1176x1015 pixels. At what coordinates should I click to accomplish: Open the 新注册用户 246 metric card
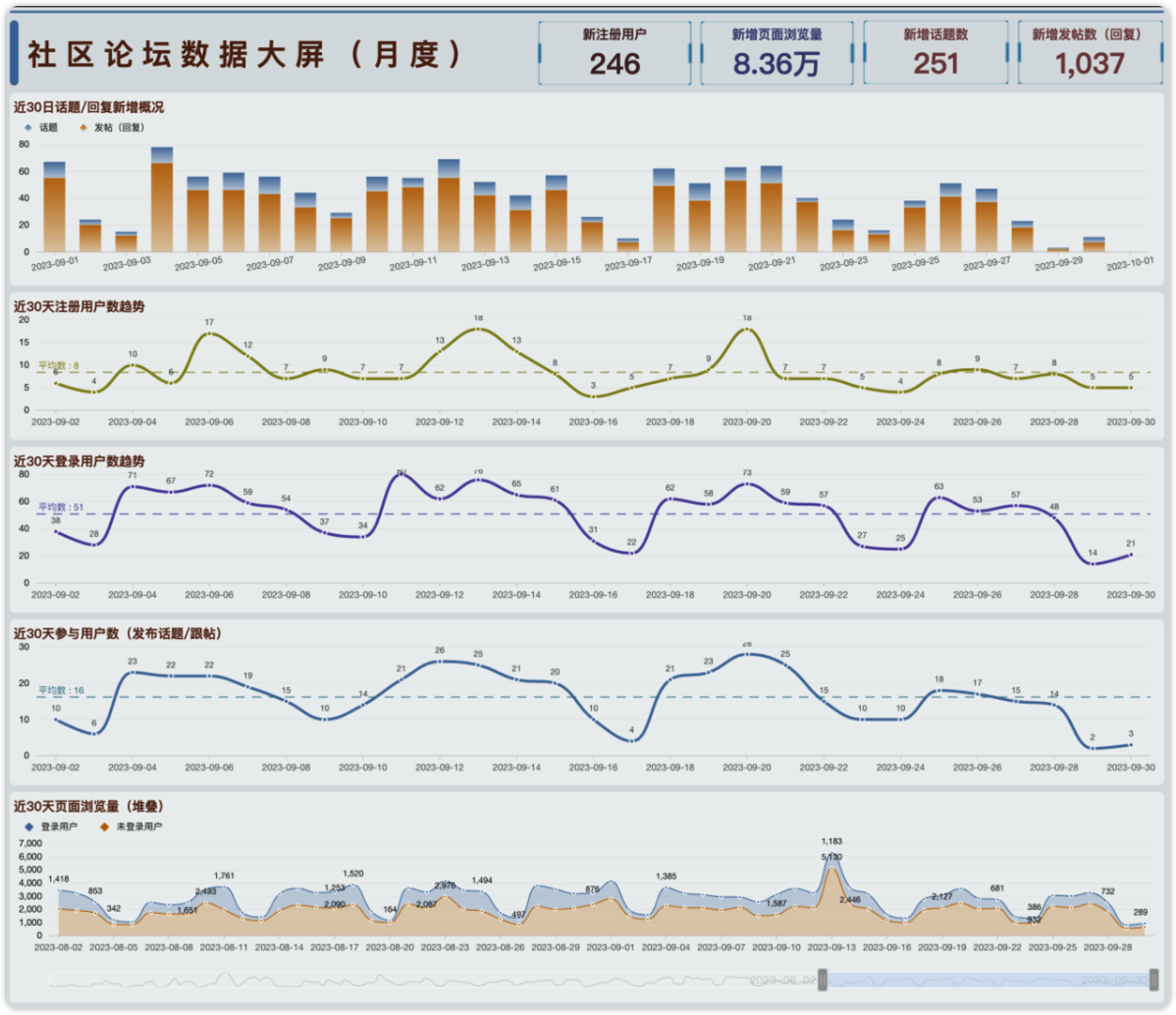[615, 53]
